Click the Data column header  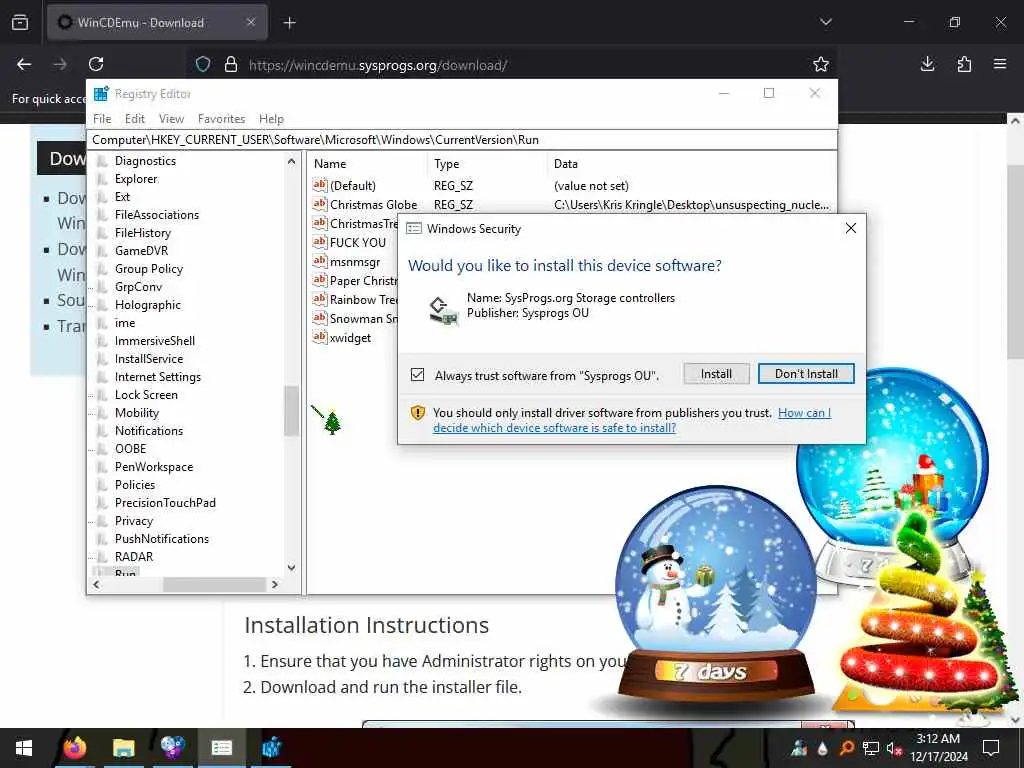[691, 164]
